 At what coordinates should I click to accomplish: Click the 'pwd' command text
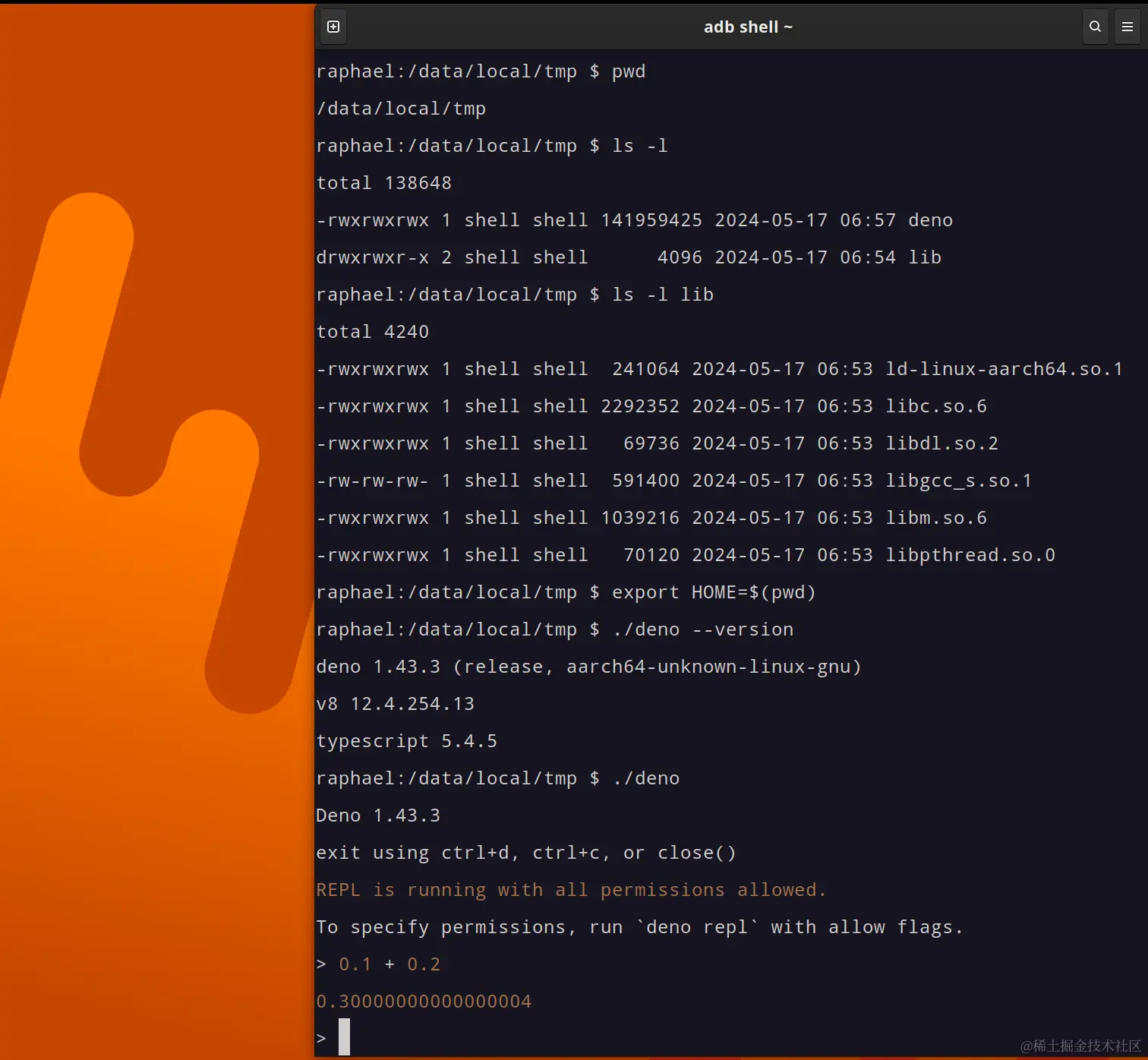tap(629, 71)
